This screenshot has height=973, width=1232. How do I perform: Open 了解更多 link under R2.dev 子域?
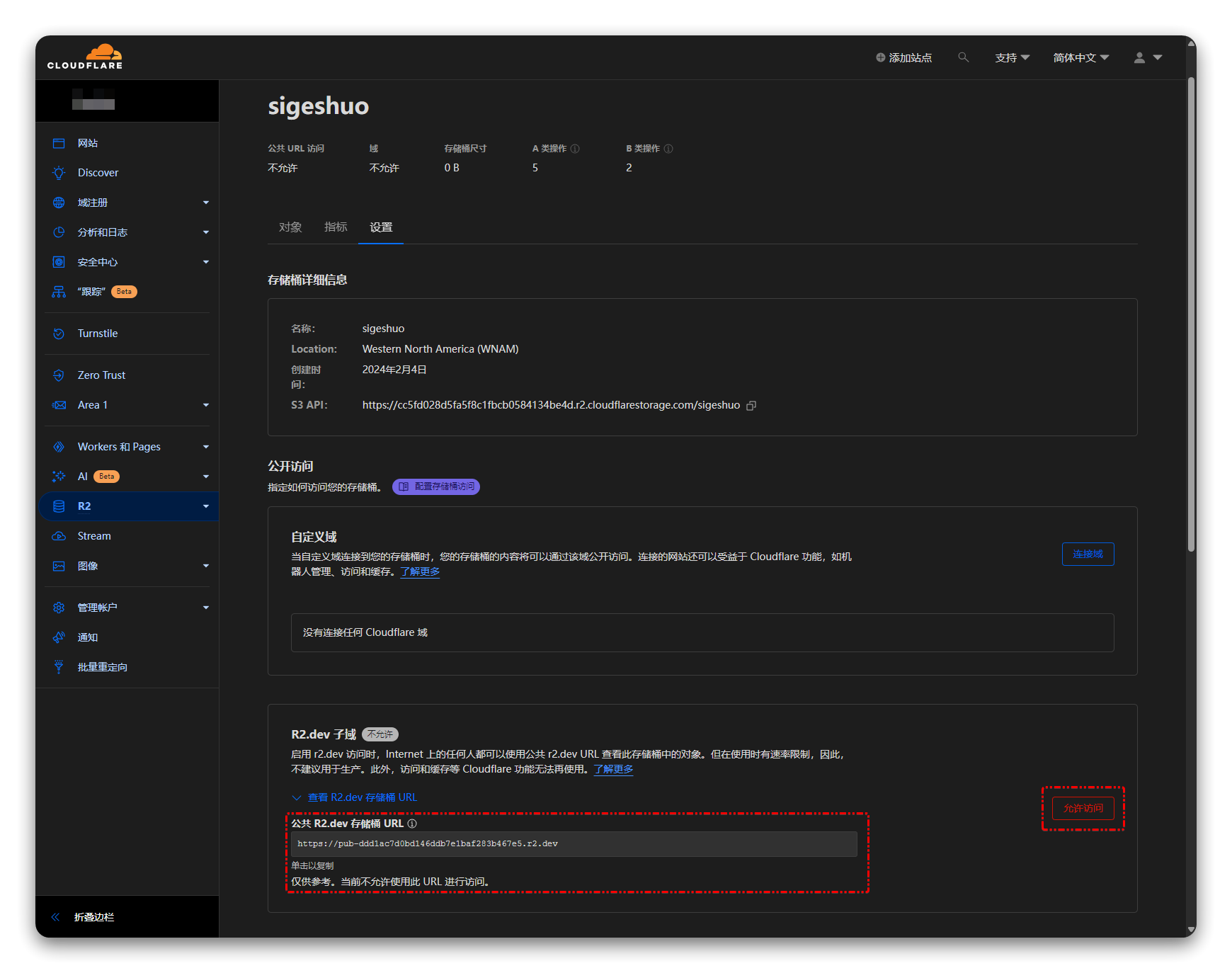[613, 769]
